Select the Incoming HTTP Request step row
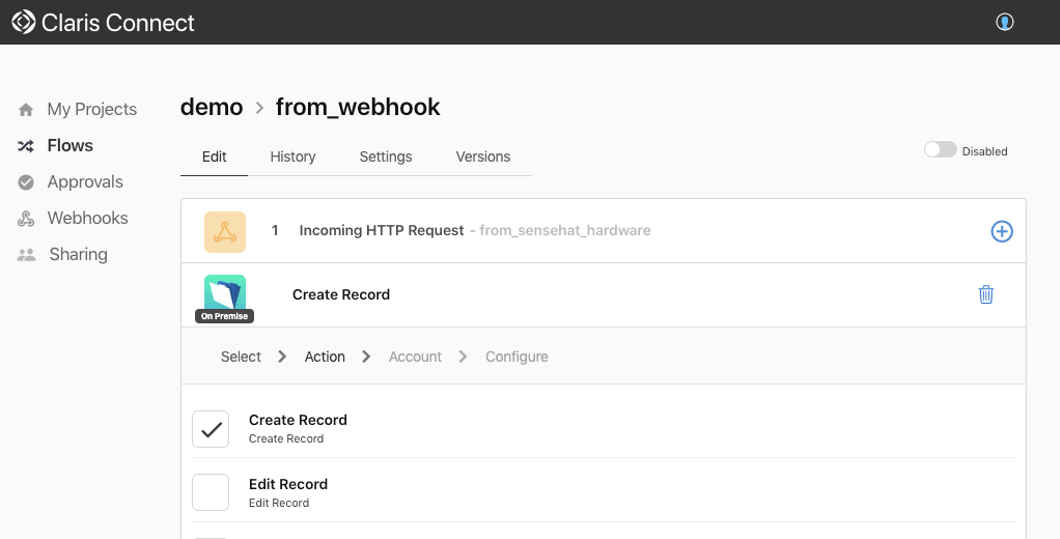The image size is (1060, 539). coord(603,231)
